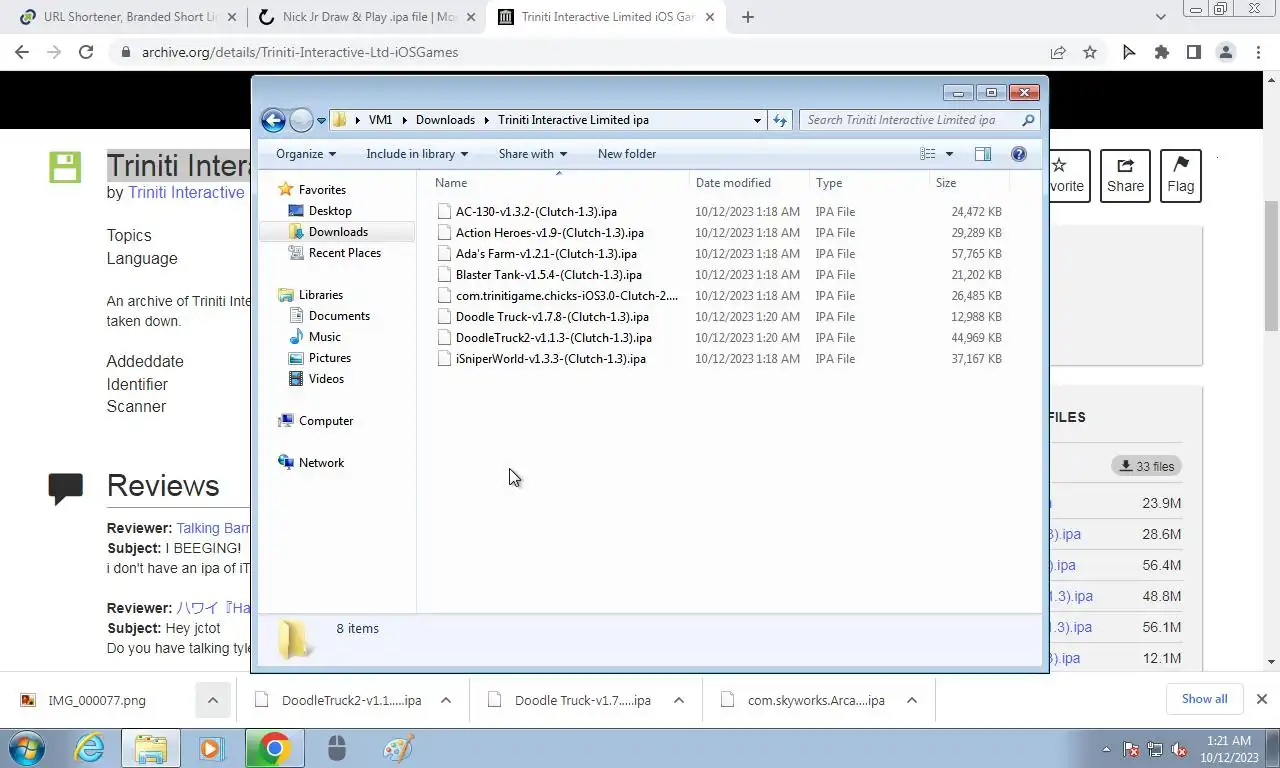
Task: Open the Videos library
Action: (326, 379)
